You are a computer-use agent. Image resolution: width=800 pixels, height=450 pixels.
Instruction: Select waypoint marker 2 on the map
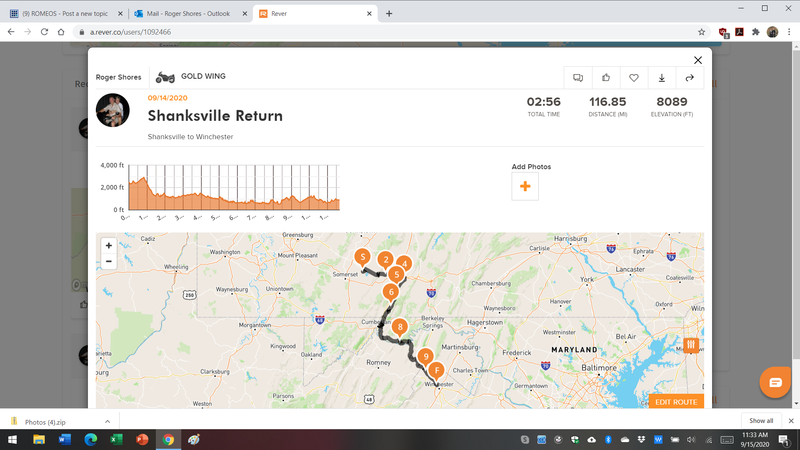pos(386,260)
